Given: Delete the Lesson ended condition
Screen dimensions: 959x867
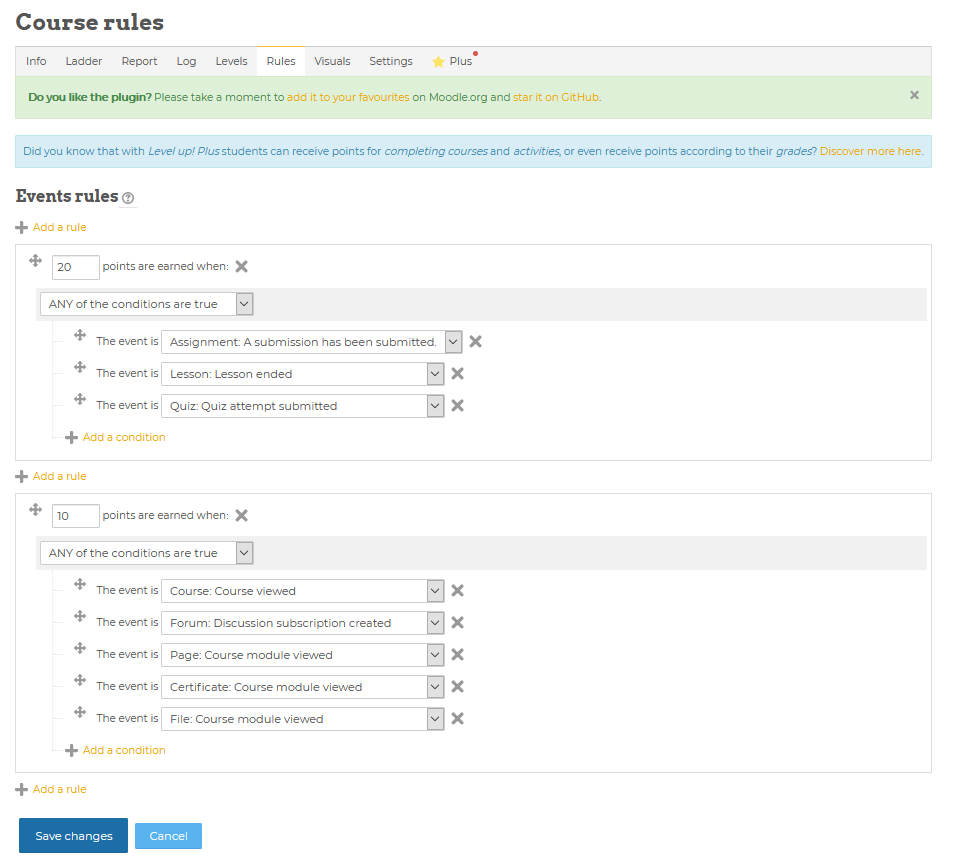Looking at the screenshot, I should click(x=457, y=374).
